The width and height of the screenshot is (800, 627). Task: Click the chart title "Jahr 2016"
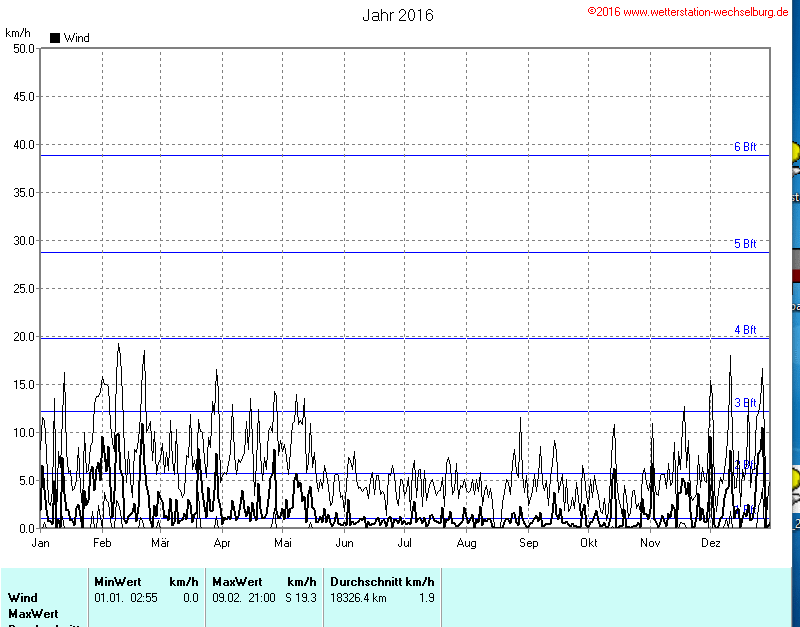398,15
